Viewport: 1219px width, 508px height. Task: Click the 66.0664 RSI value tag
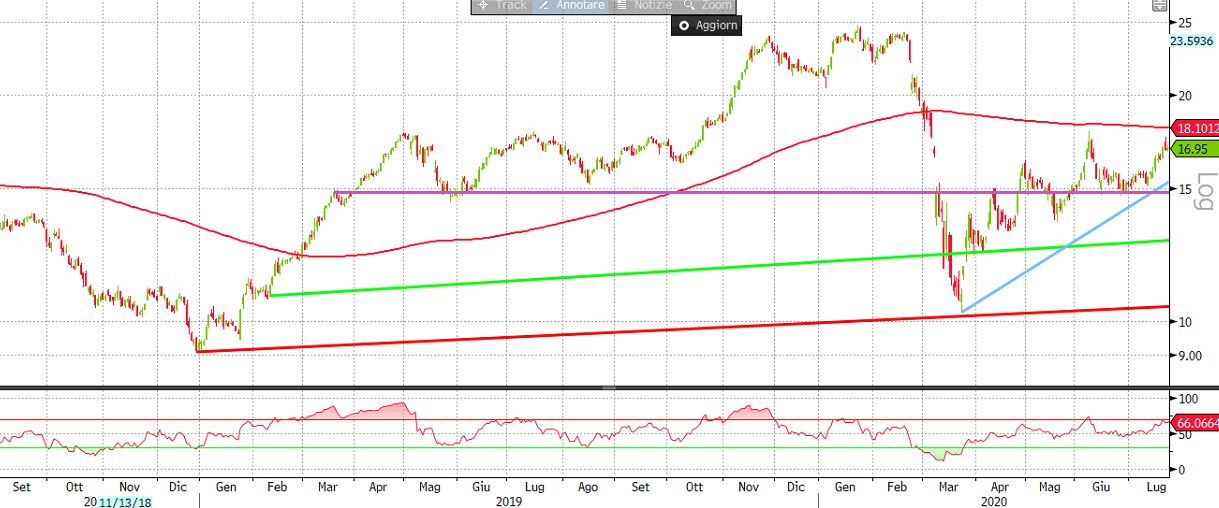coord(1193,424)
